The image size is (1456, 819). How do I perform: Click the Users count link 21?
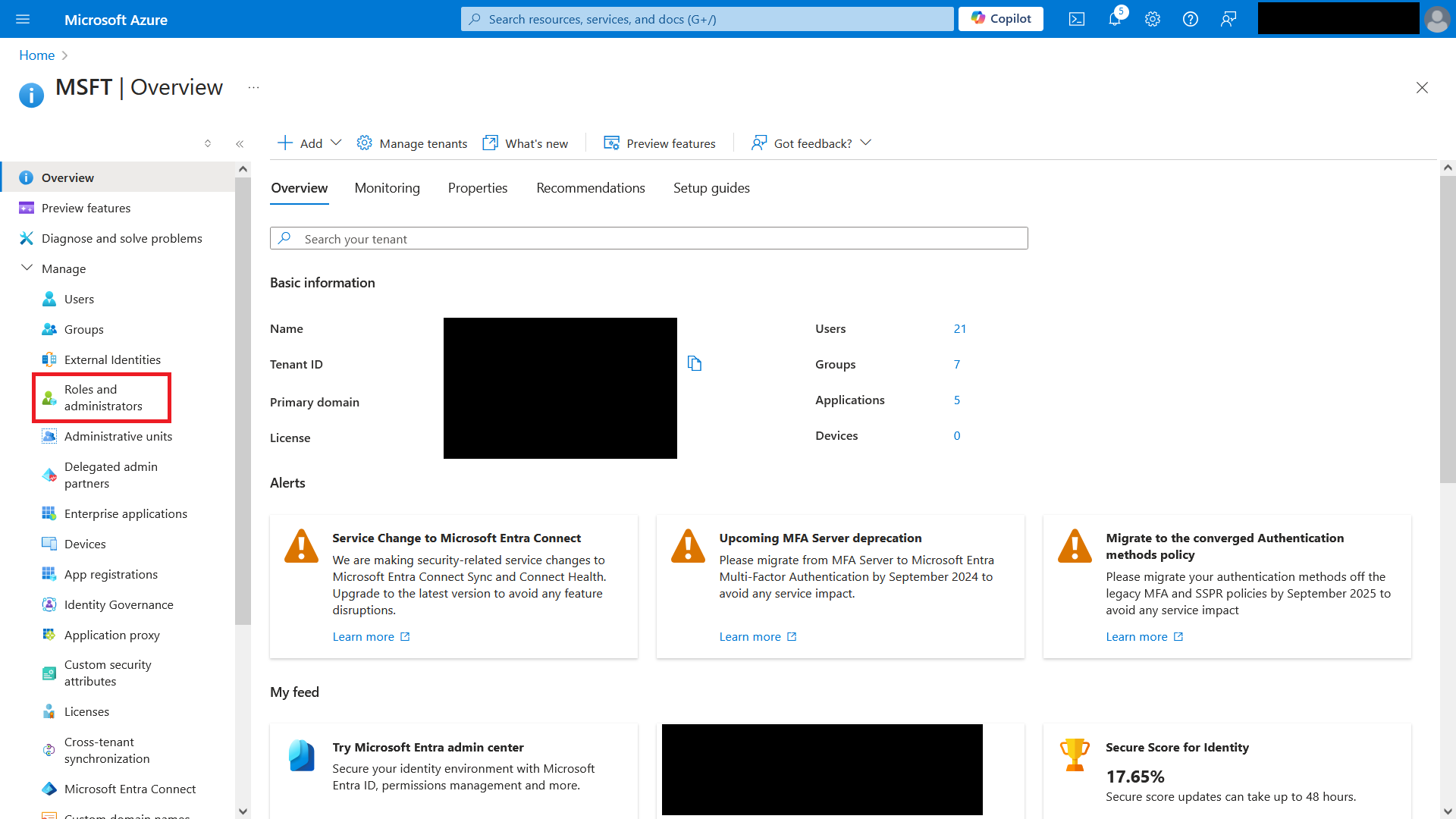[x=960, y=328]
